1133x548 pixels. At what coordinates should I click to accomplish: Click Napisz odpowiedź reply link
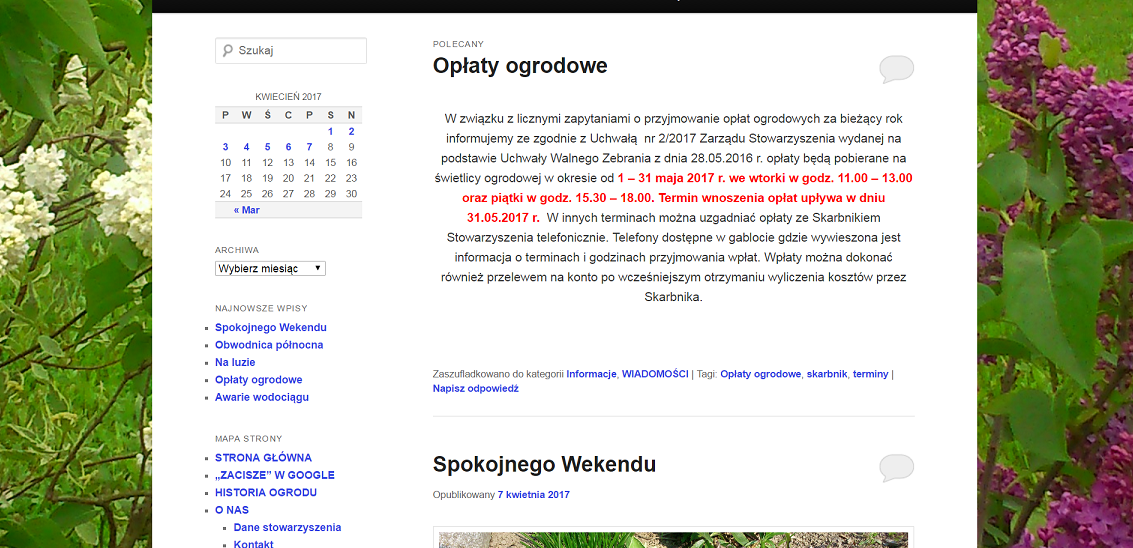click(475, 388)
